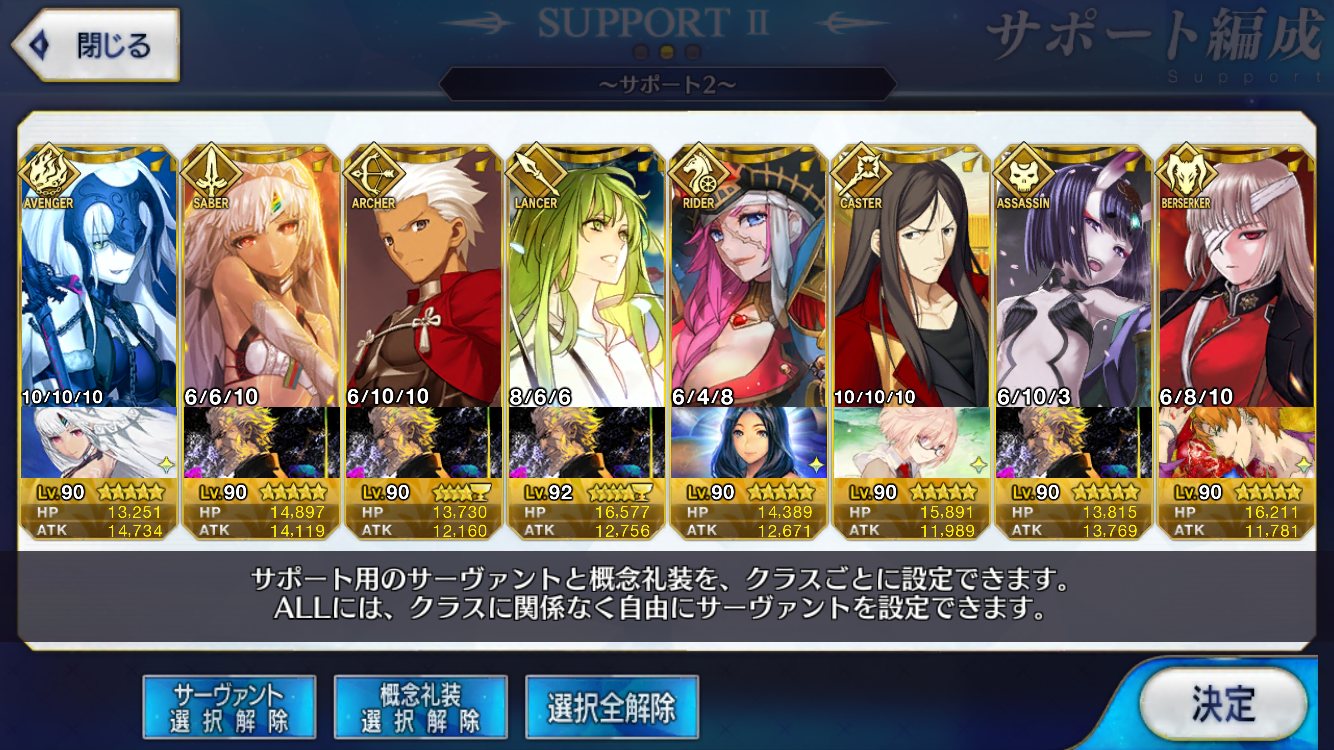Screen dimensions: 1334x750
Task: Click the Saber class sword icon
Action: pos(210,172)
